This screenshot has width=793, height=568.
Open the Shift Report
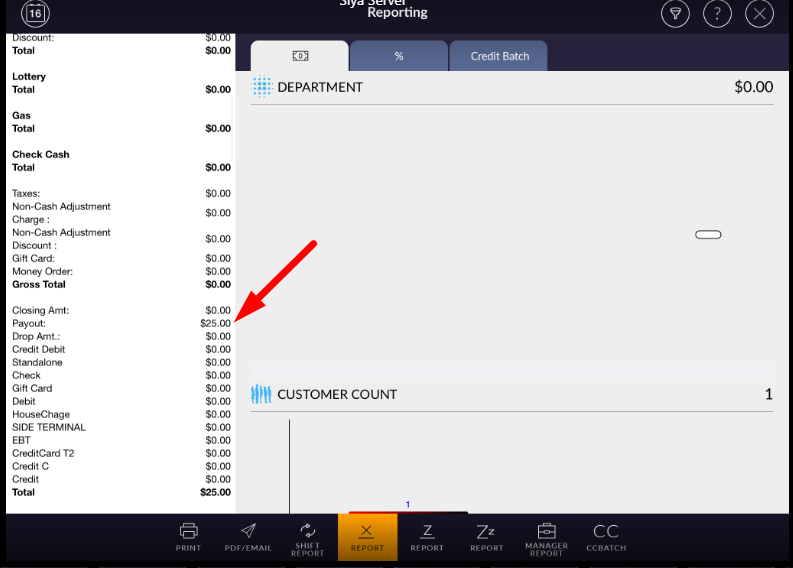[x=307, y=538]
